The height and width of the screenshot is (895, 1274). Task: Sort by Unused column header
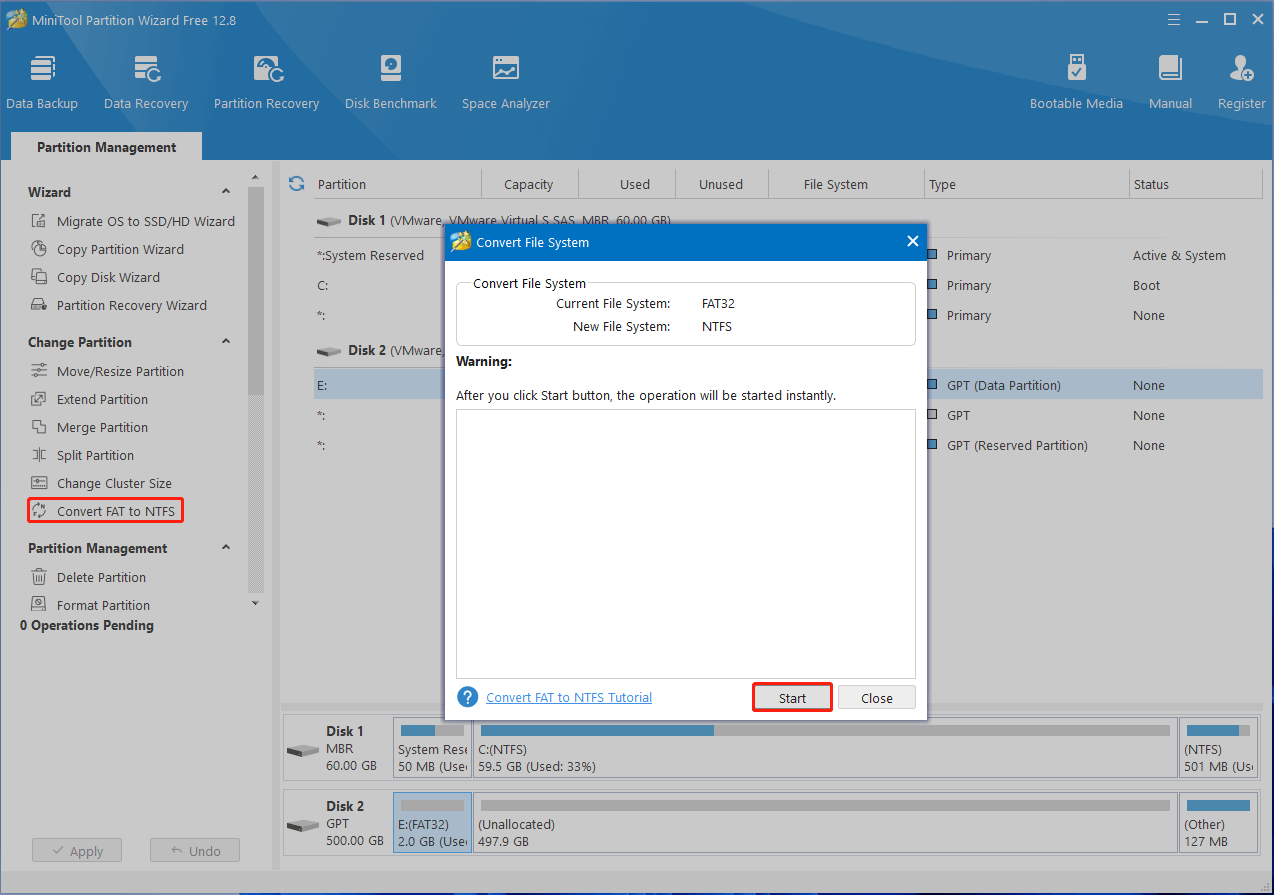(x=721, y=184)
